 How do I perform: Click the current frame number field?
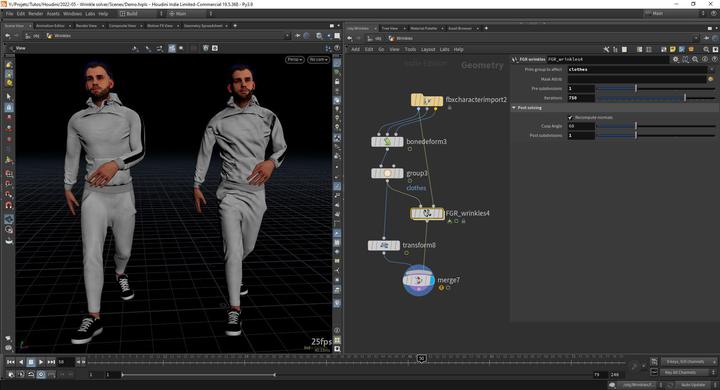point(66,362)
